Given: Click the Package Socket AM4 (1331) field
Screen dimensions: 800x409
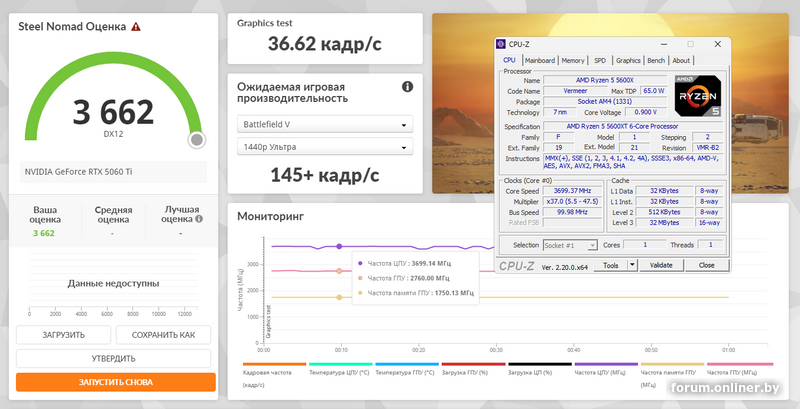Looking at the screenshot, I should 605,101.
